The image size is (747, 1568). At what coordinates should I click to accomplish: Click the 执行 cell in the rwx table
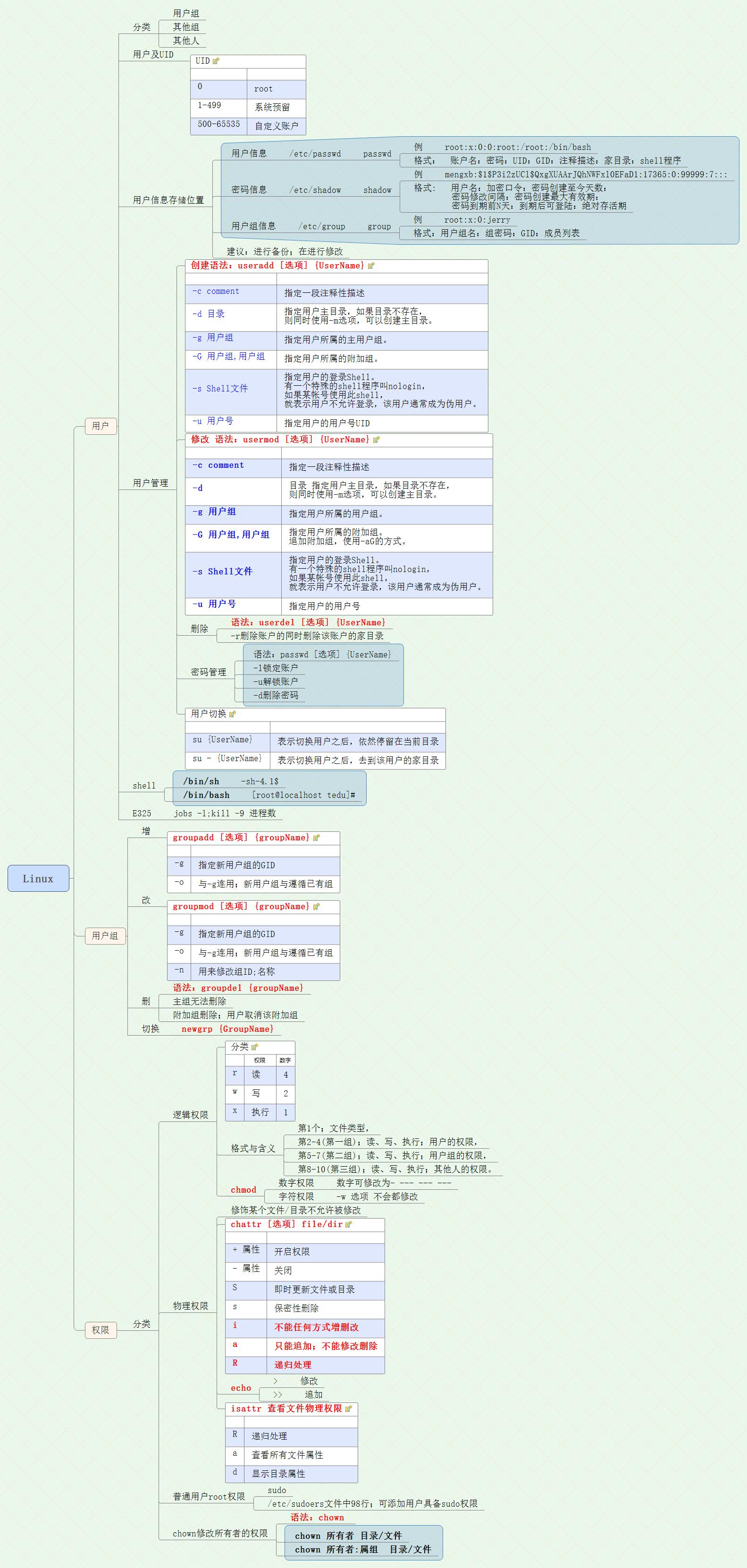[260, 1112]
